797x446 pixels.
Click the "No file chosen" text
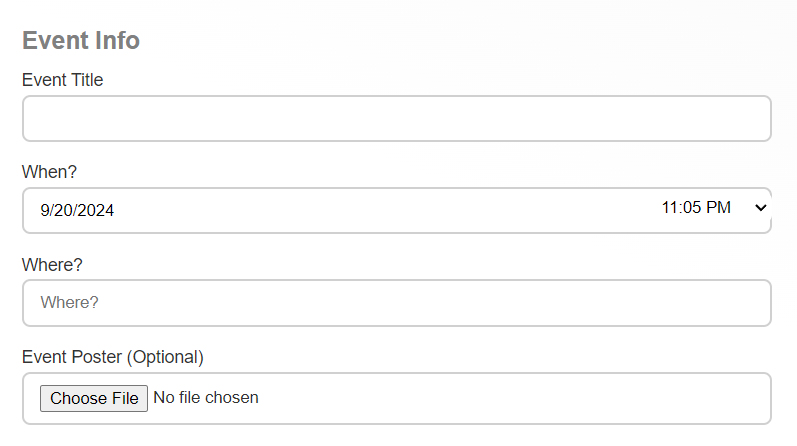click(x=206, y=398)
